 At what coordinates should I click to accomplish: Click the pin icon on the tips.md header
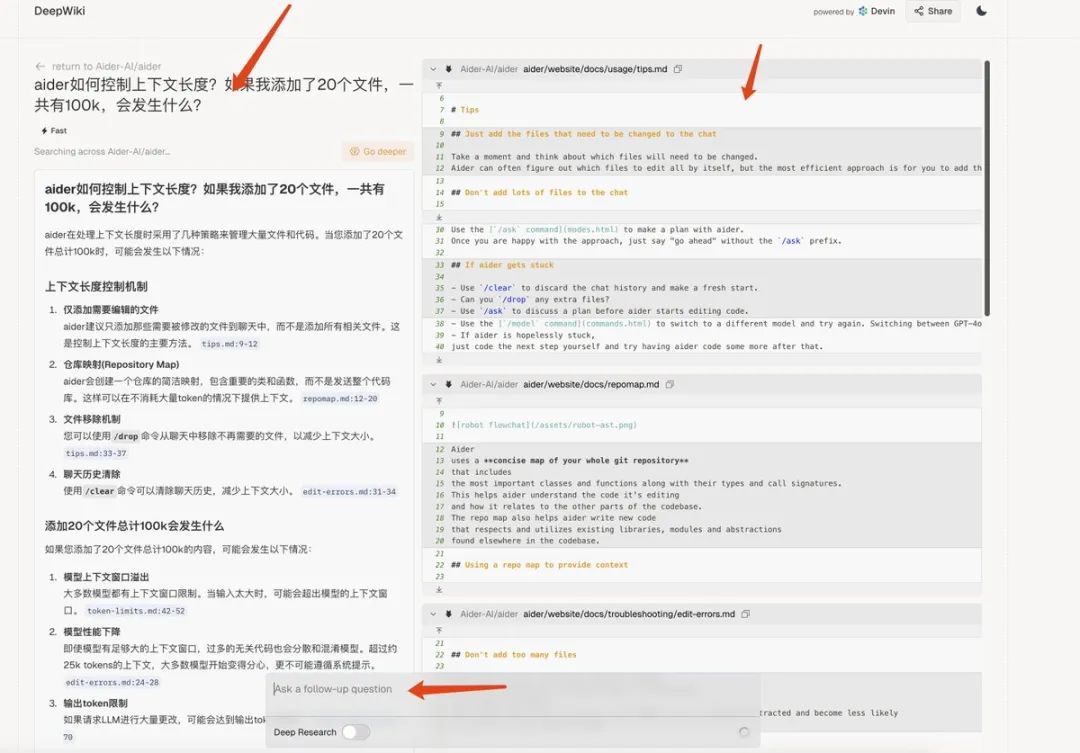[448, 69]
